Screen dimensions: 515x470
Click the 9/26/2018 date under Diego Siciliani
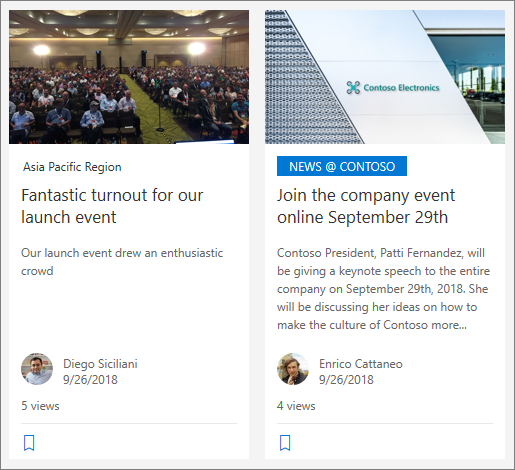point(90,380)
